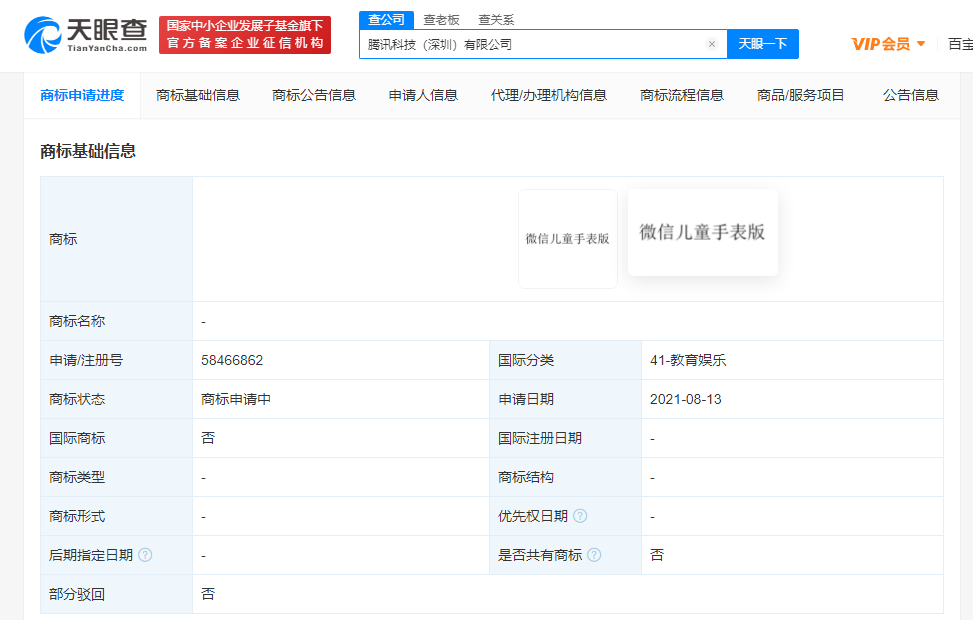Screen dimensions: 973x620
Task: Expand the VIP会员 dropdown arrow
Action: pos(921,43)
